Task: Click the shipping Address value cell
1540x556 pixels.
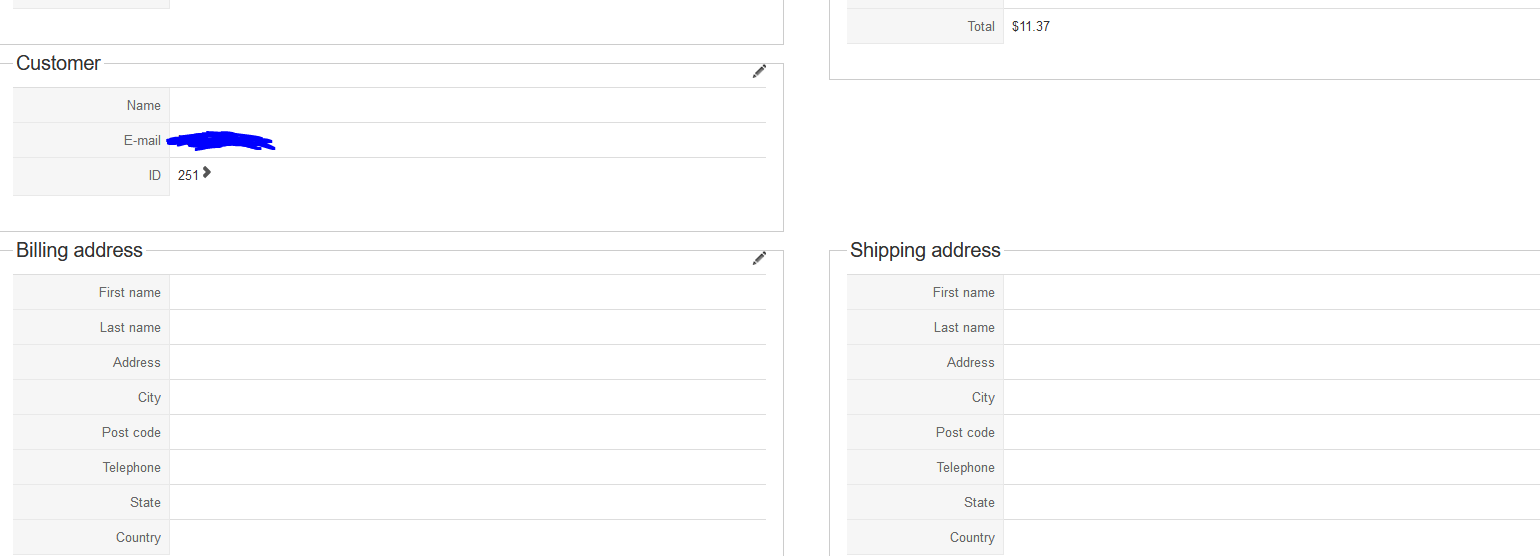Action: (x=1270, y=363)
